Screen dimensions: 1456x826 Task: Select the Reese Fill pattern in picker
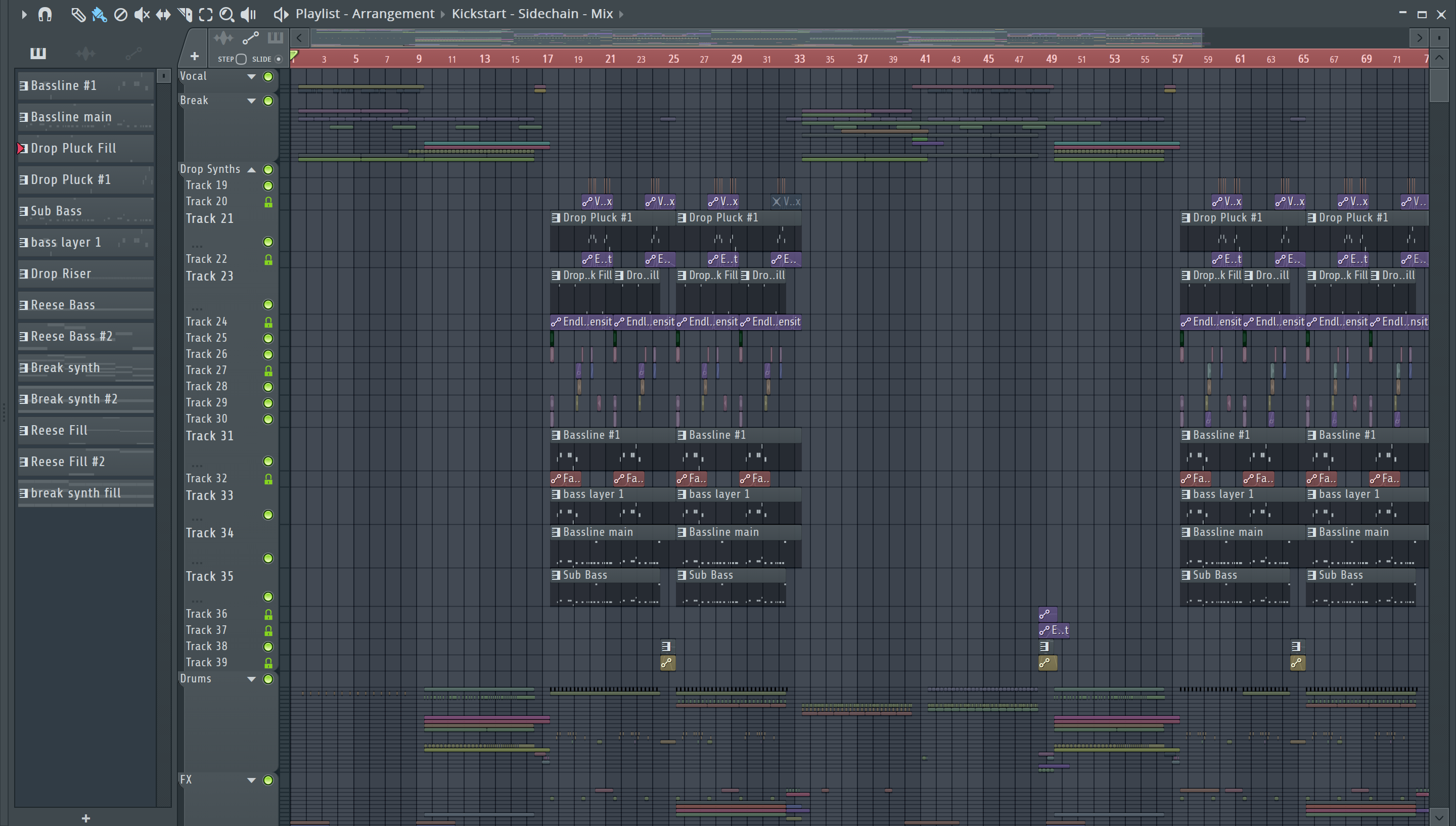[85, 431]
